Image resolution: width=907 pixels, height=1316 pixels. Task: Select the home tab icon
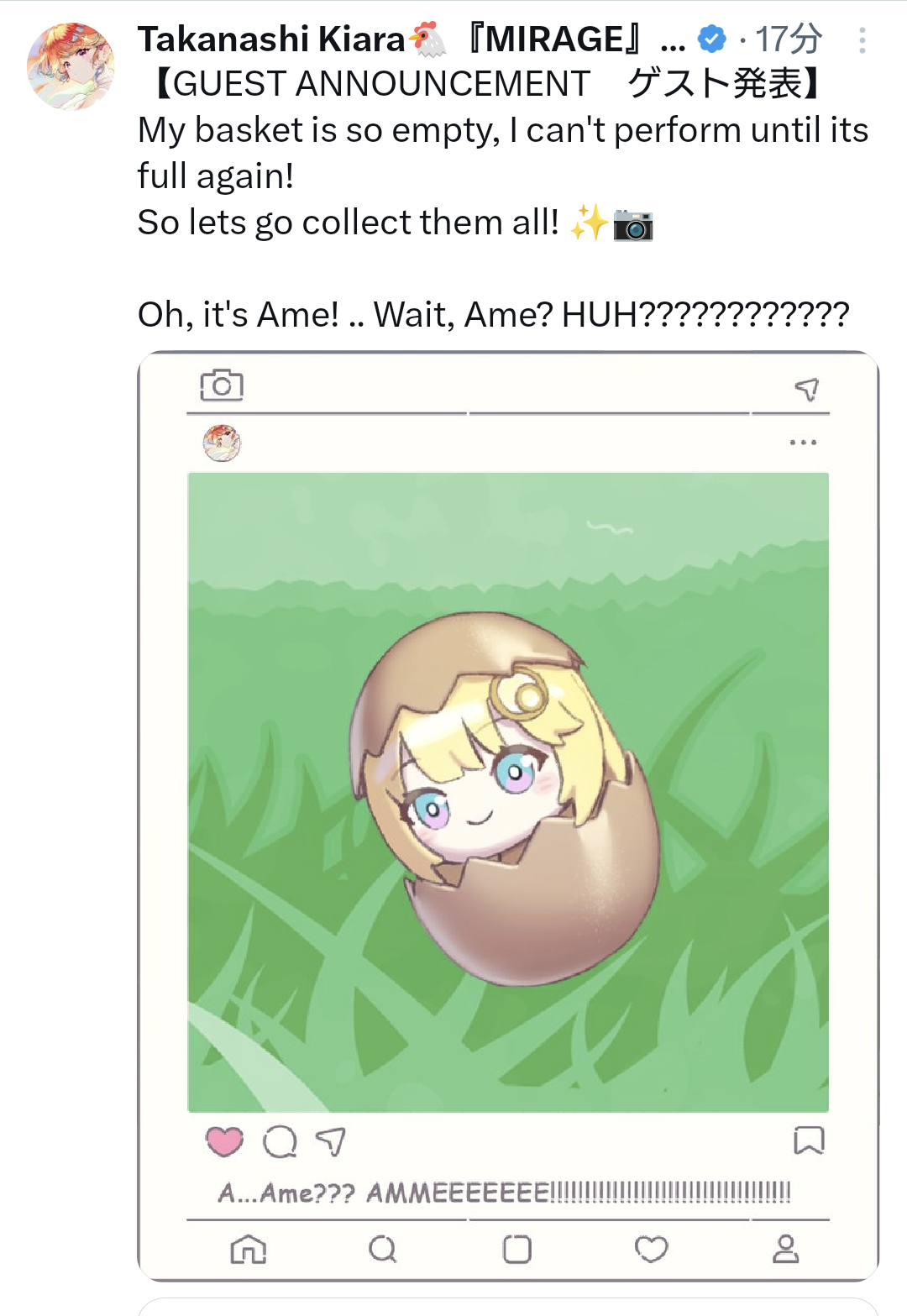[x=249, y=1250]
